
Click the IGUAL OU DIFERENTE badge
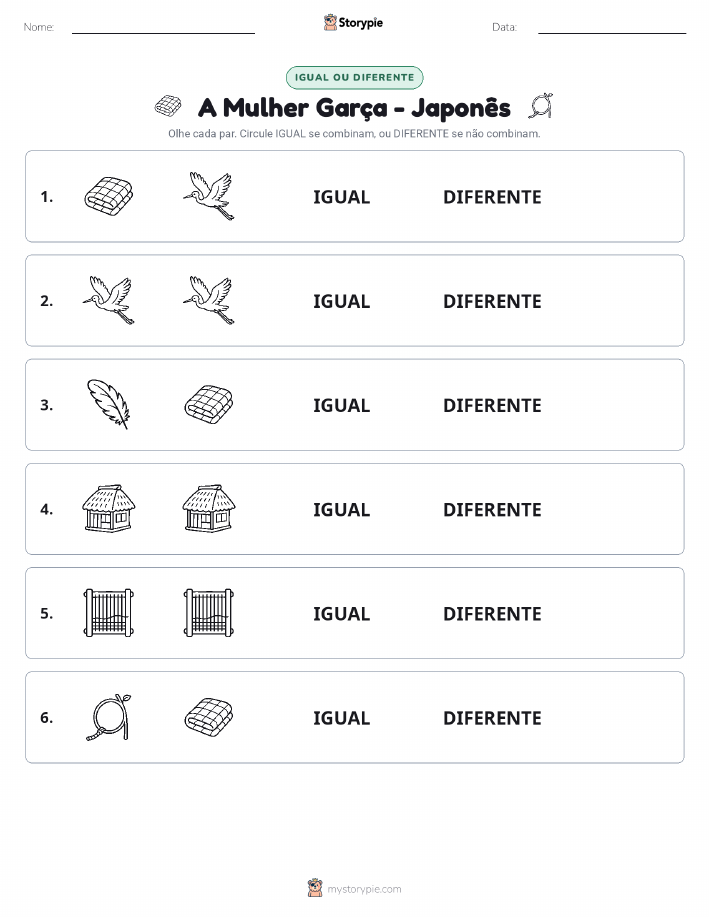click(354, 77)
